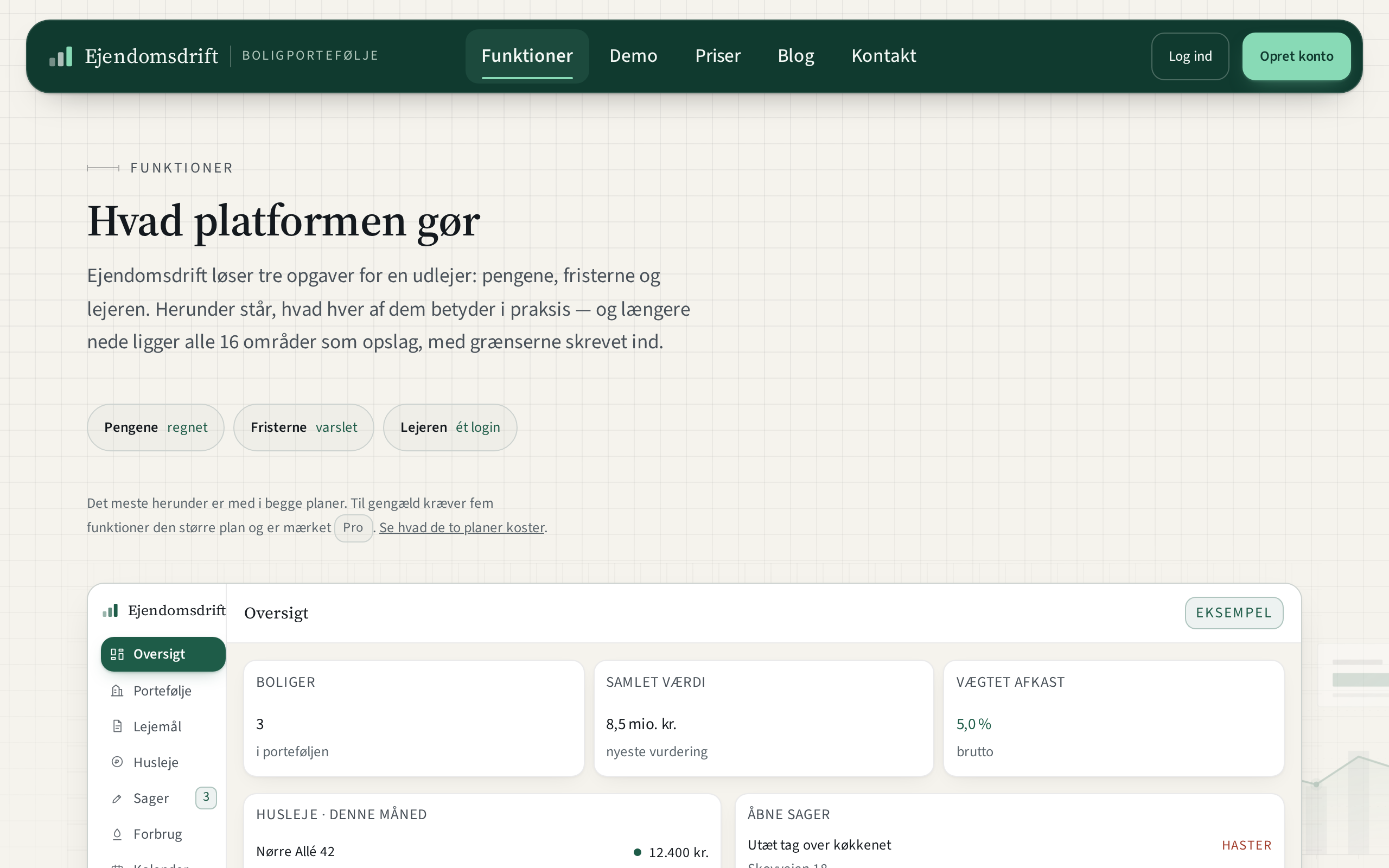Click the 'brutto' caption

coord(974,751)
